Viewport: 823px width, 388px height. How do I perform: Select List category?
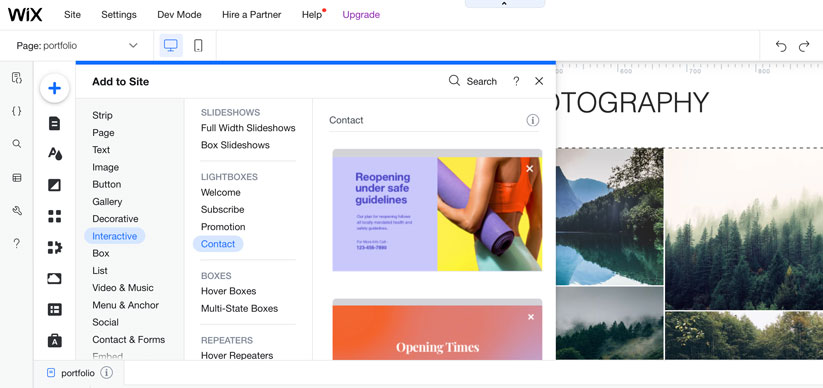100,270
